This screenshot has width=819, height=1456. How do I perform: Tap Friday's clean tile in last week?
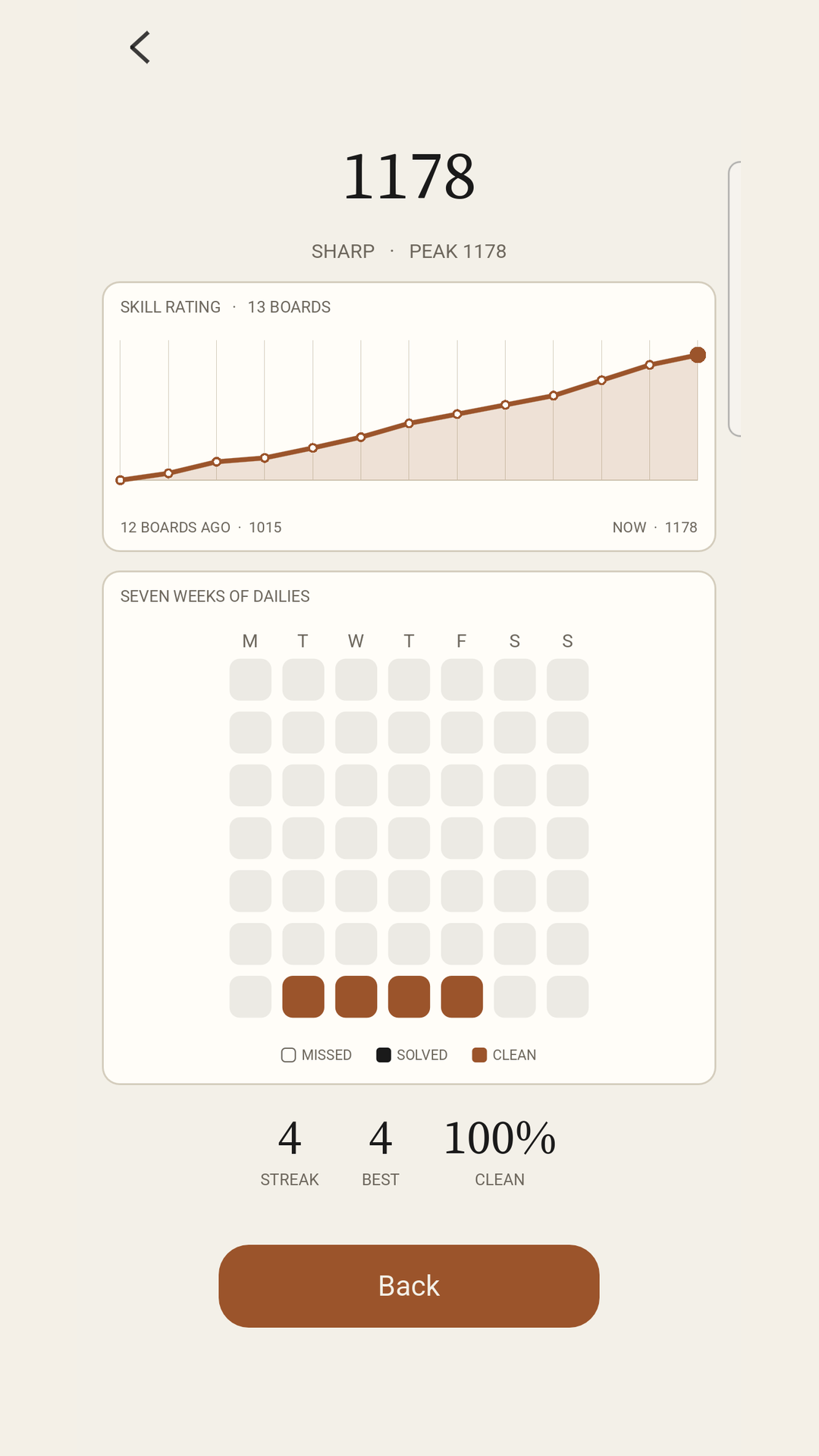(462, 996)
